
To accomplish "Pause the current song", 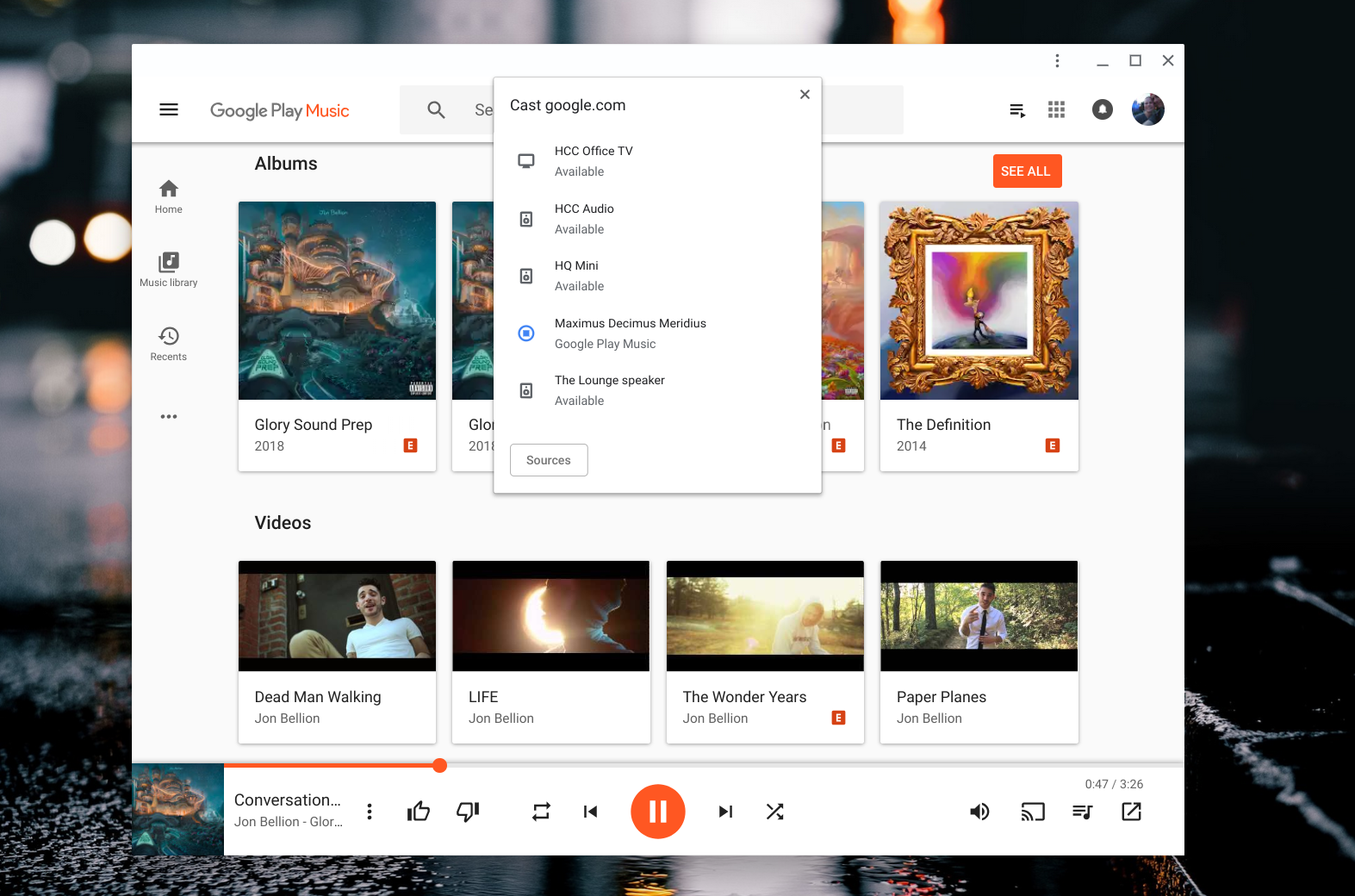I will point(658,812).
